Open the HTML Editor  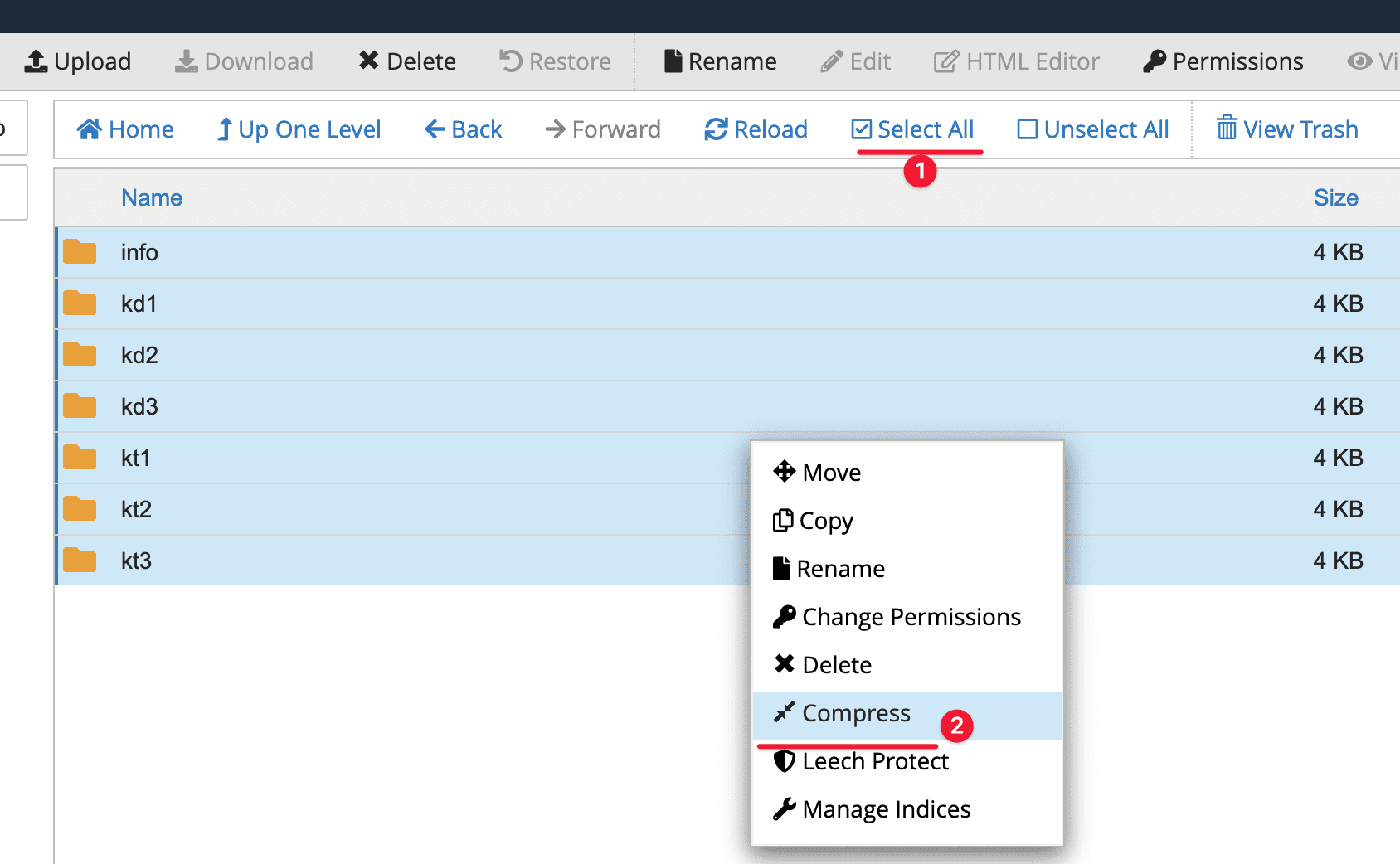coord(1016,61)
